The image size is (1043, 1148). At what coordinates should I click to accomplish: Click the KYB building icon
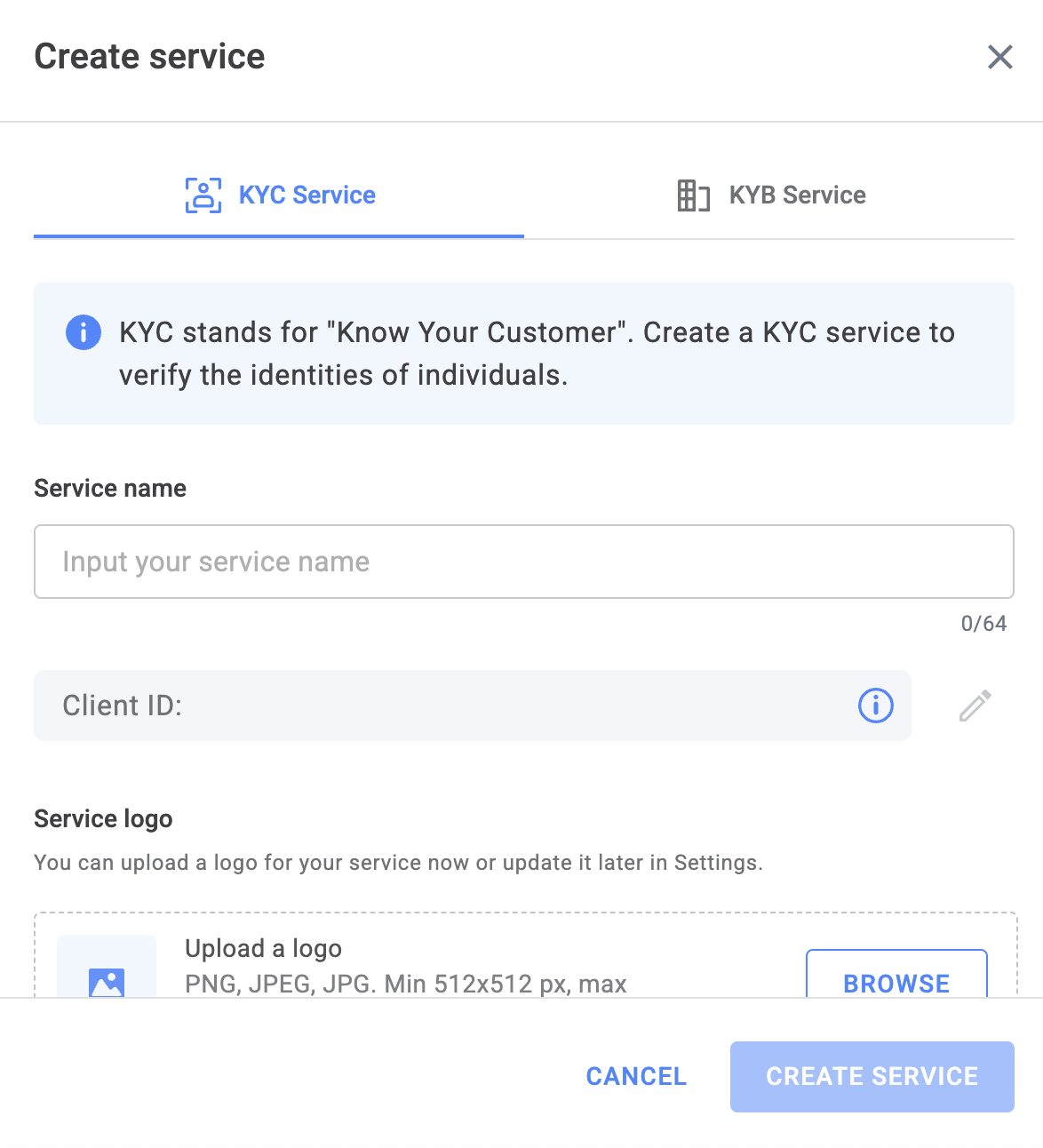click(693, 195)
